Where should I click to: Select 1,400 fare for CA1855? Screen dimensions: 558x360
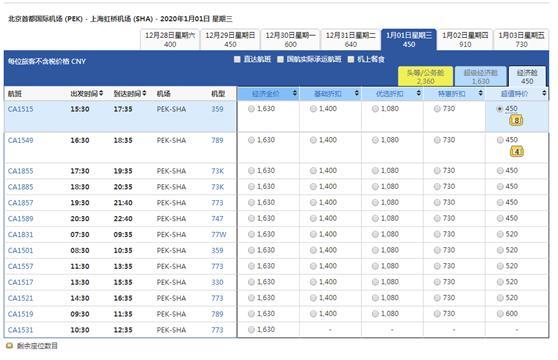click(313, 171)
